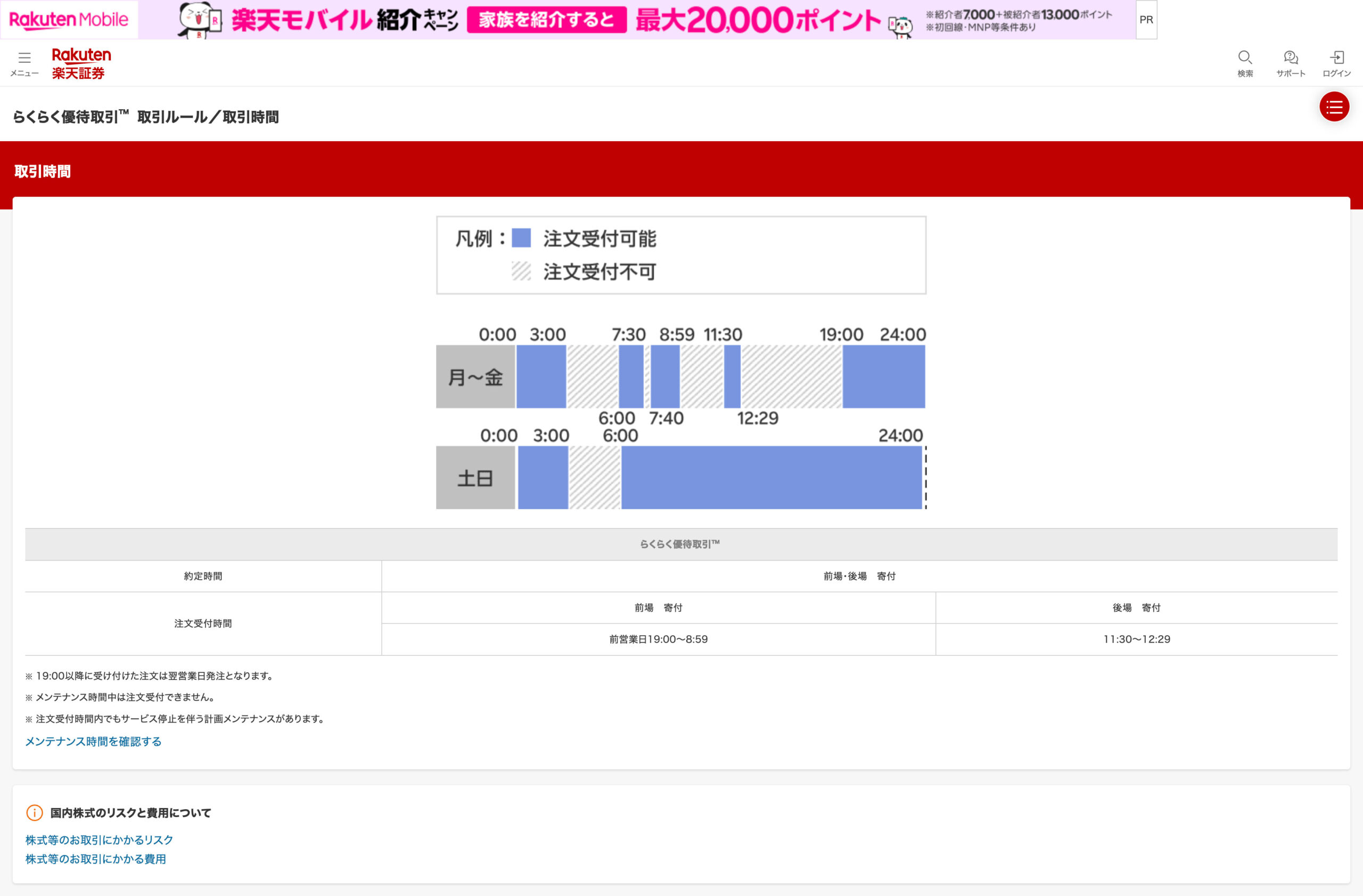Click 前営業日19:00〜8:59 table cell
This screenshot has height=896, width=1363.
(658, 639)
